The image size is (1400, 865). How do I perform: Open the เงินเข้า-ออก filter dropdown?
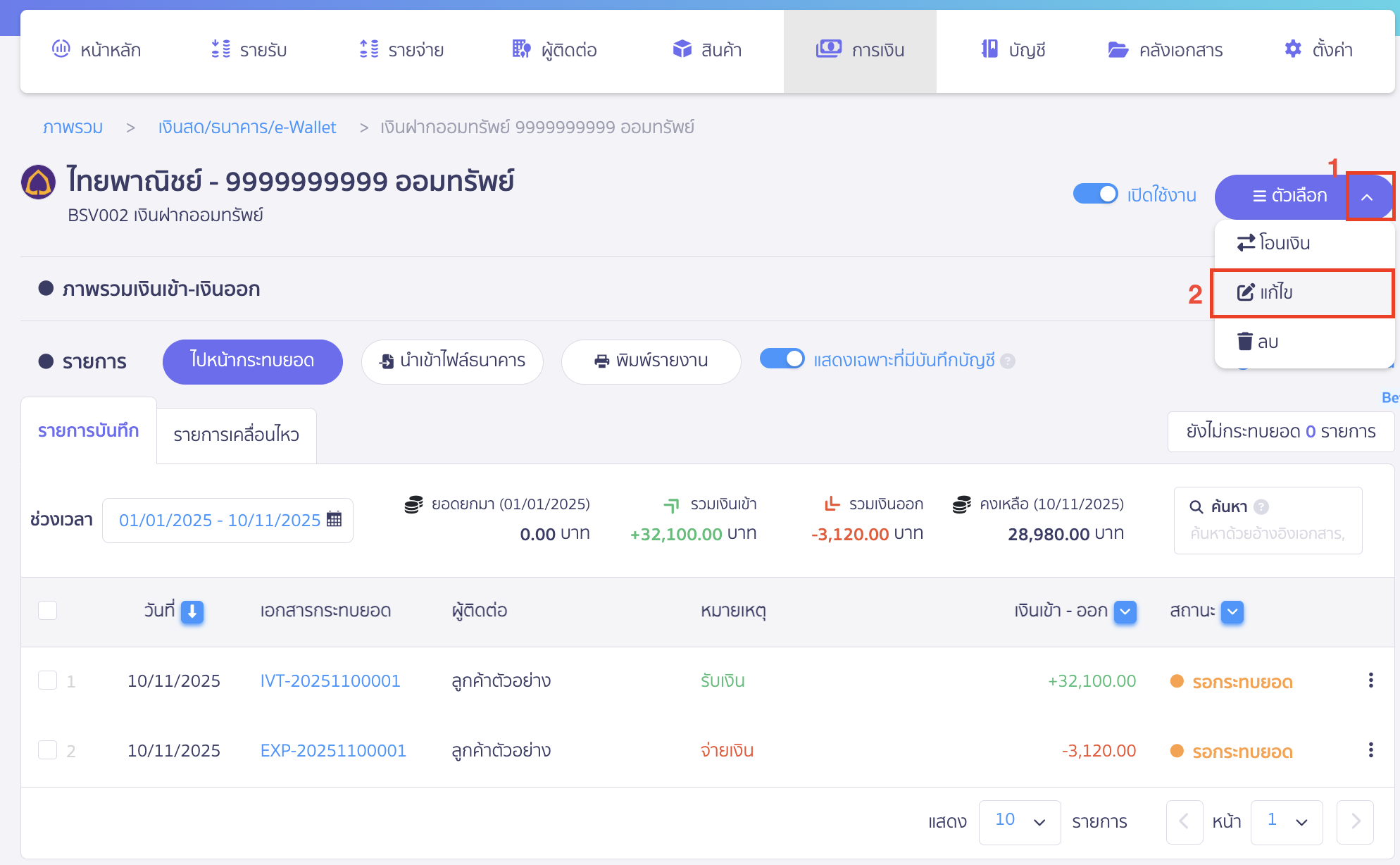click(x=1125, y=612)
